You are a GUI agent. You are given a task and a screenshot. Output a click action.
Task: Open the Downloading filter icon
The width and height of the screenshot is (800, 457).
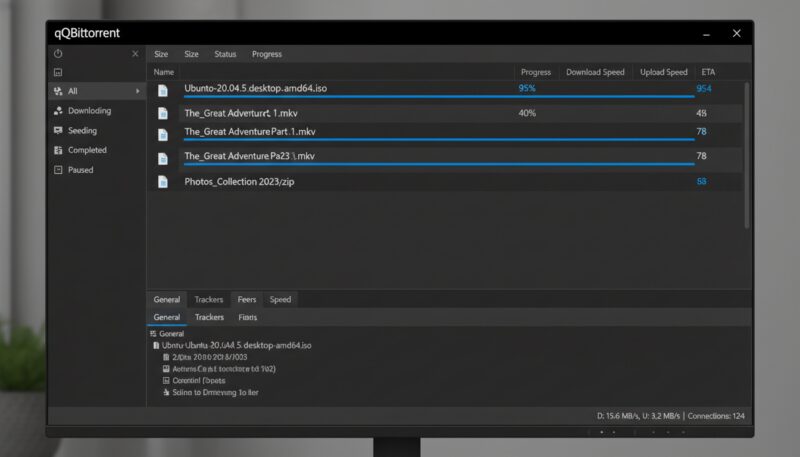tap(58, 111)
